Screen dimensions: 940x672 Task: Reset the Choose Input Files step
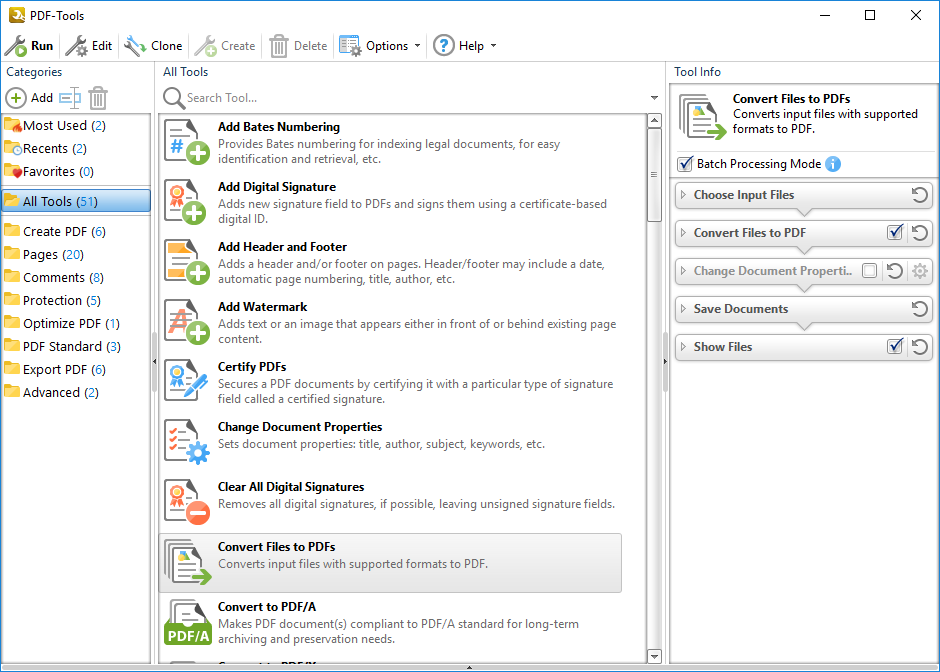pyautogui.click(x=920, y=195)
